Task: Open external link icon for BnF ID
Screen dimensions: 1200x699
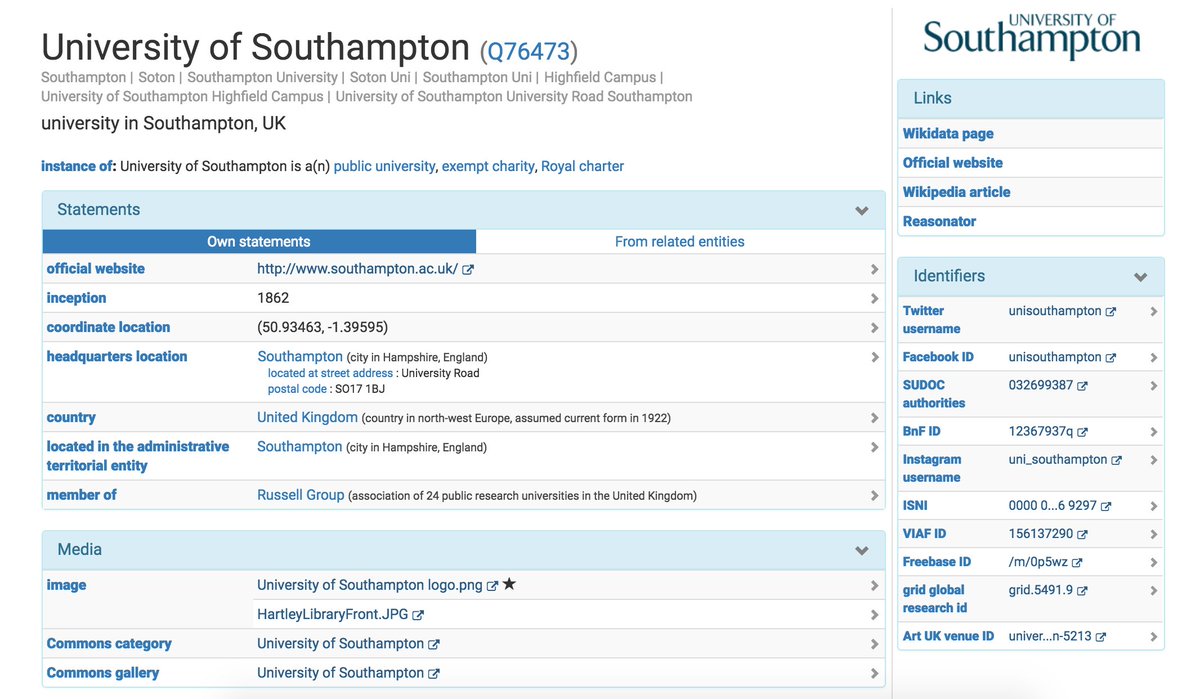Action: 1082,432
